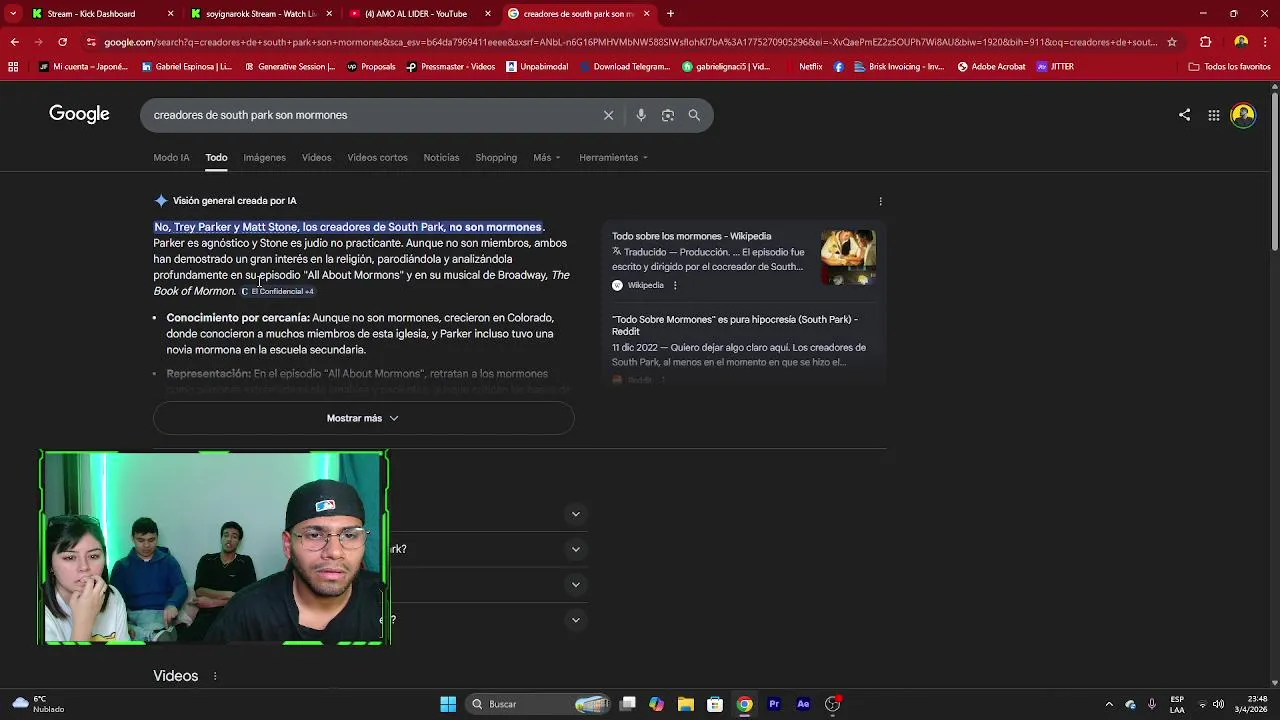Open the Chrome three-dot menu
The image size is (1280, 720).
1266,42
